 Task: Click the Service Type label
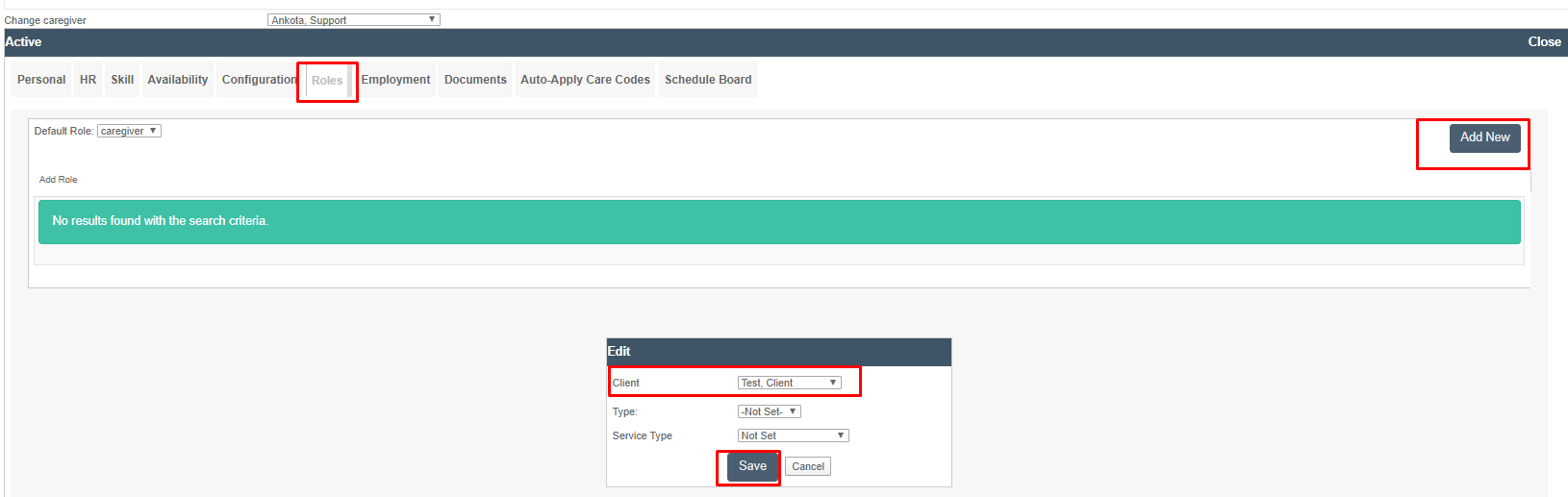point(642,435)
